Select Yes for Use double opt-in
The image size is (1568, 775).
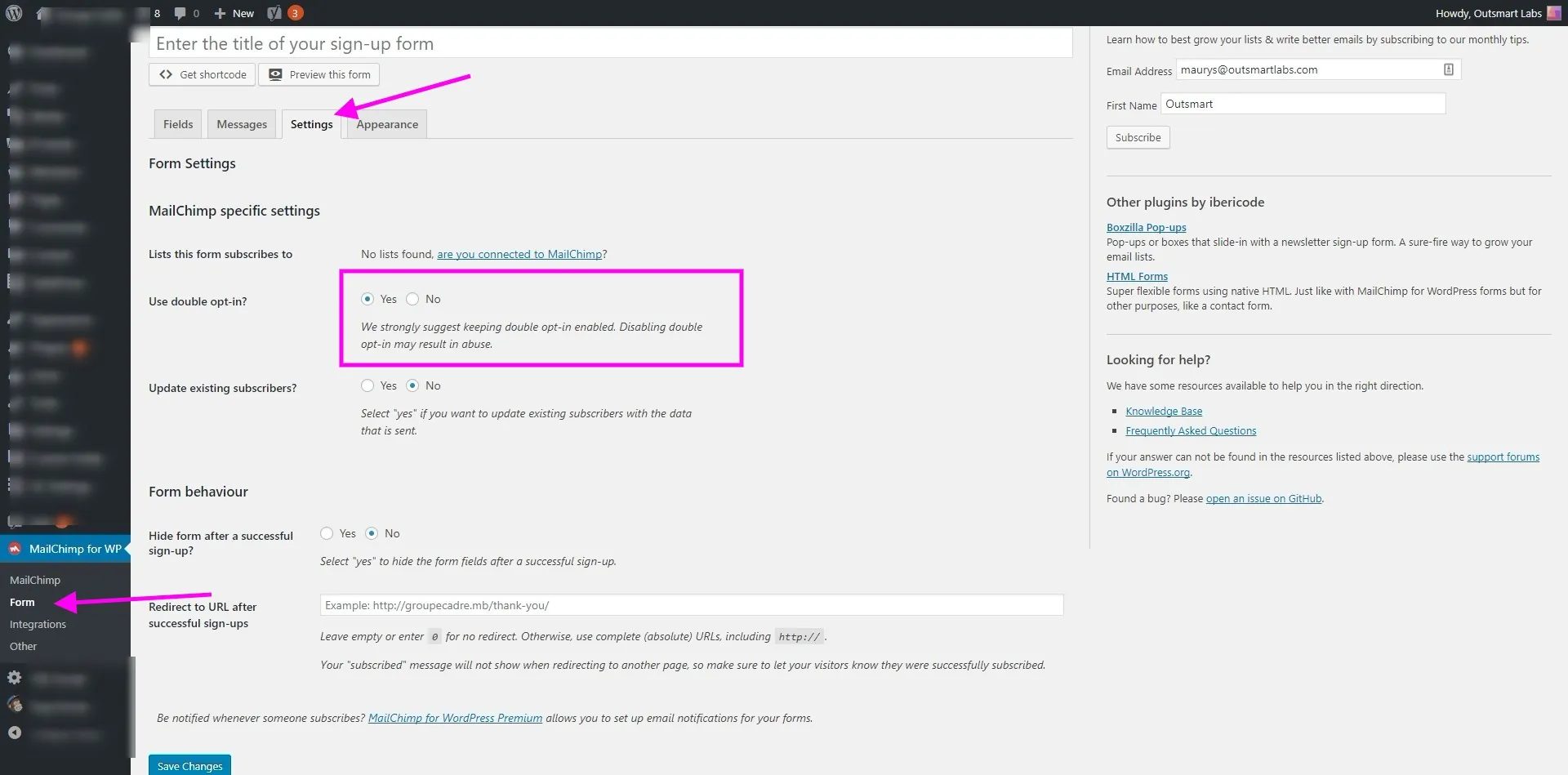[x=367, y=299]
